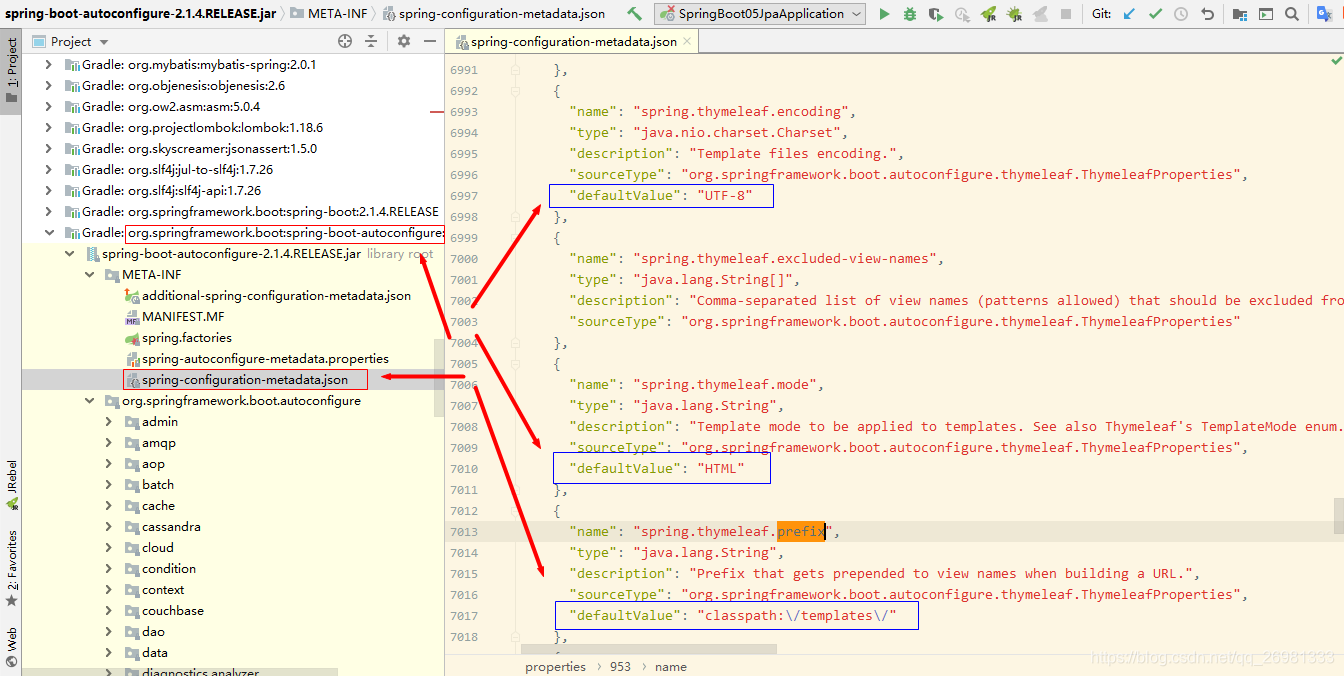Open Search Everywhere magnifier icon

(1292, 14)
